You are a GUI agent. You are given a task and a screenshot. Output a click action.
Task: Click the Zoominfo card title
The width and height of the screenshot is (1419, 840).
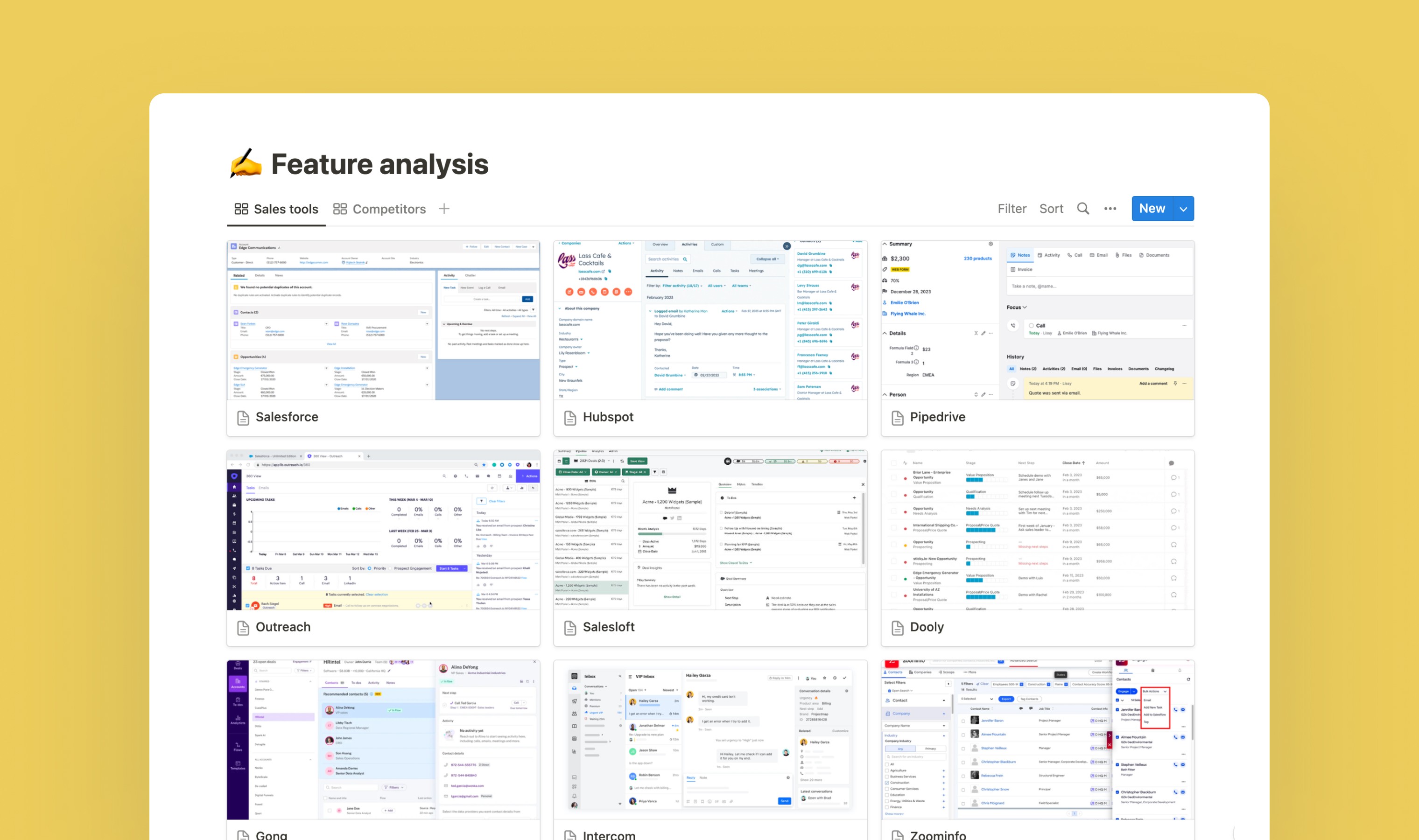pos(938,835)
